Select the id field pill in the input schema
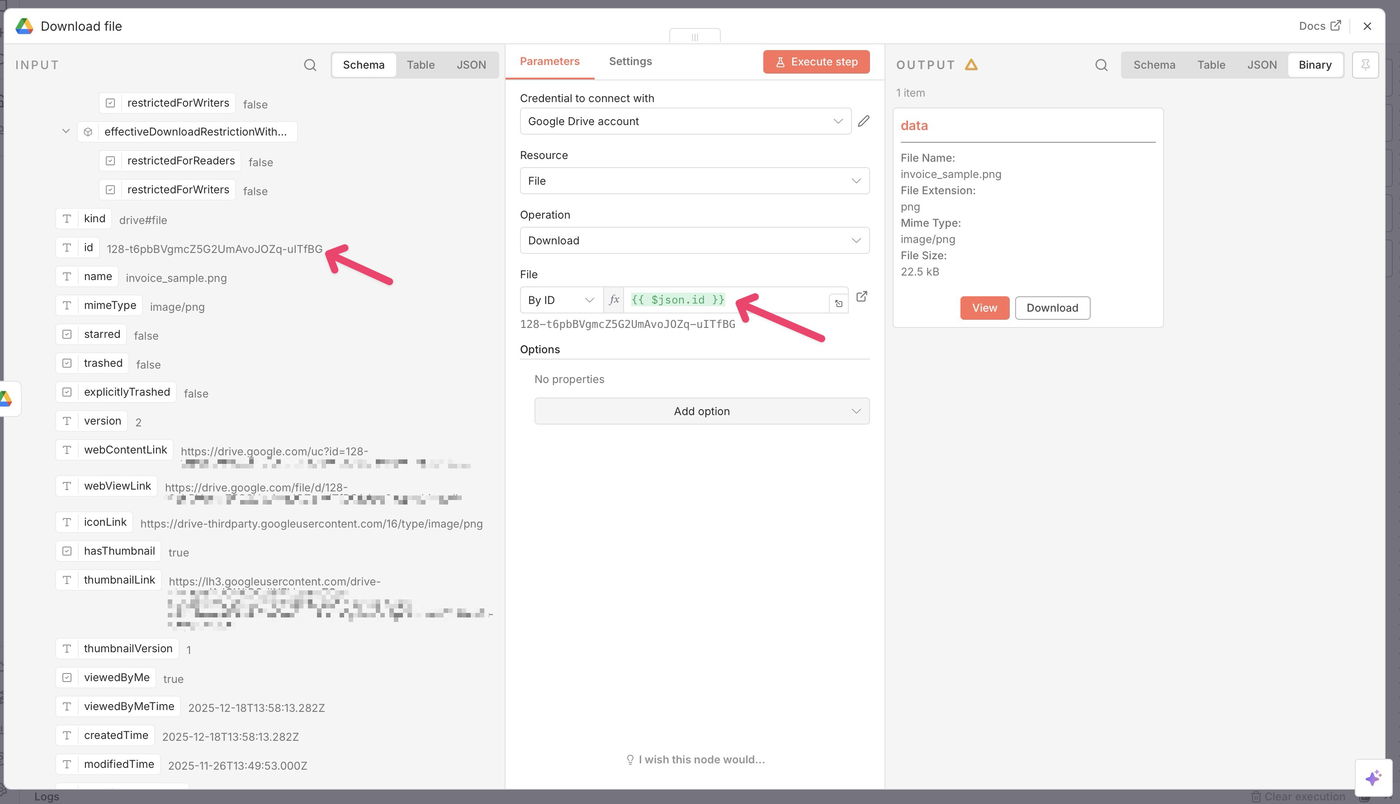Image resolution: width=1400 pixels, height=804 pixels. click(78, 248)
